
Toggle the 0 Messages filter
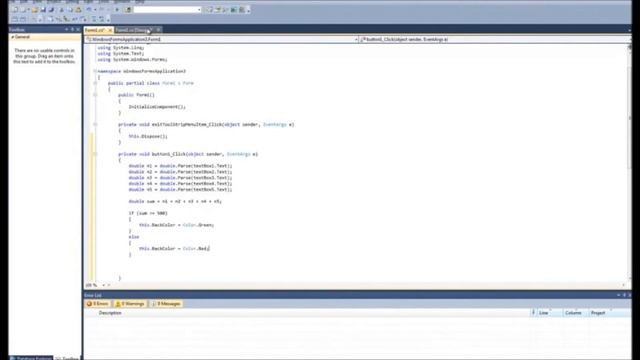tap(166, 304)
